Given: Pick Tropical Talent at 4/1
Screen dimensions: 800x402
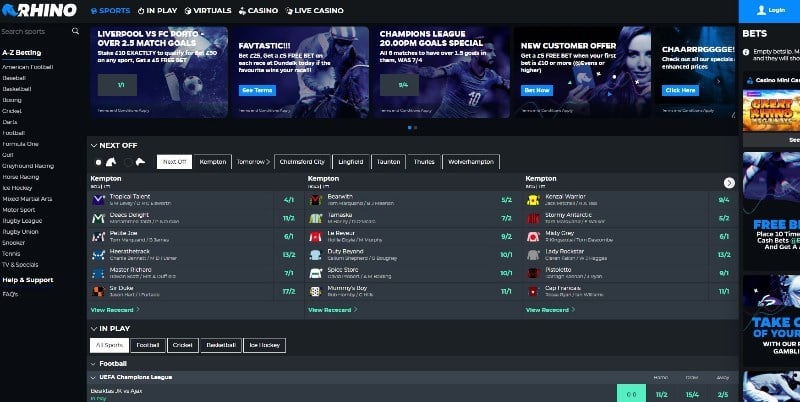Looking at the screenshot, I should 289,200.
